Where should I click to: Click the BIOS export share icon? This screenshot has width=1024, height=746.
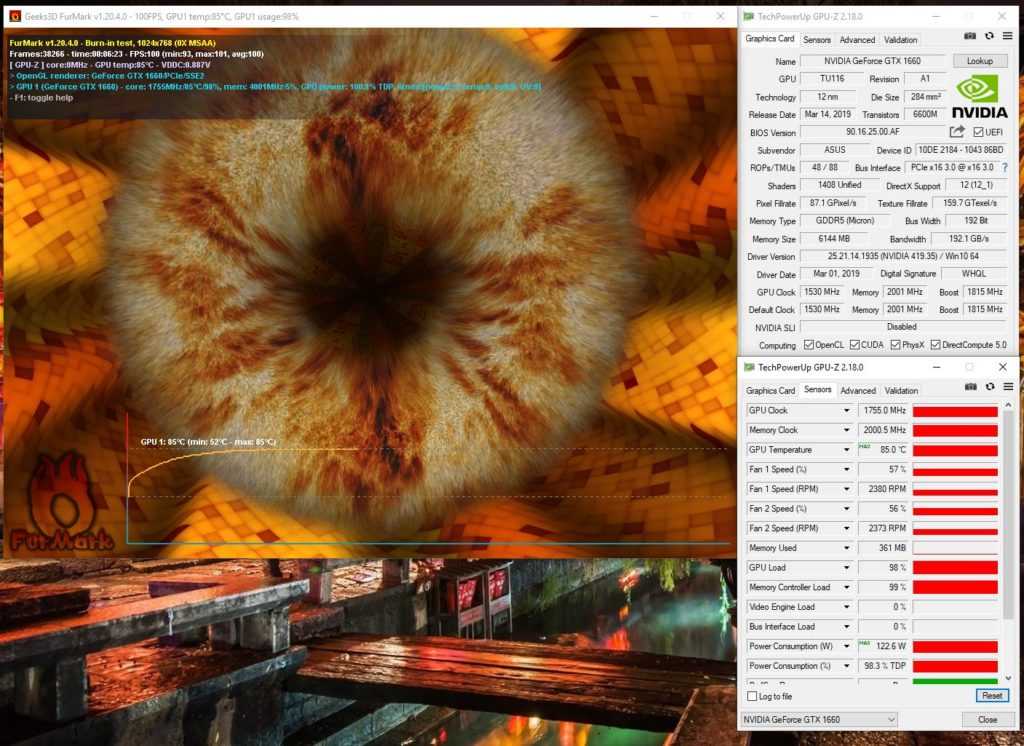[957, 132]
